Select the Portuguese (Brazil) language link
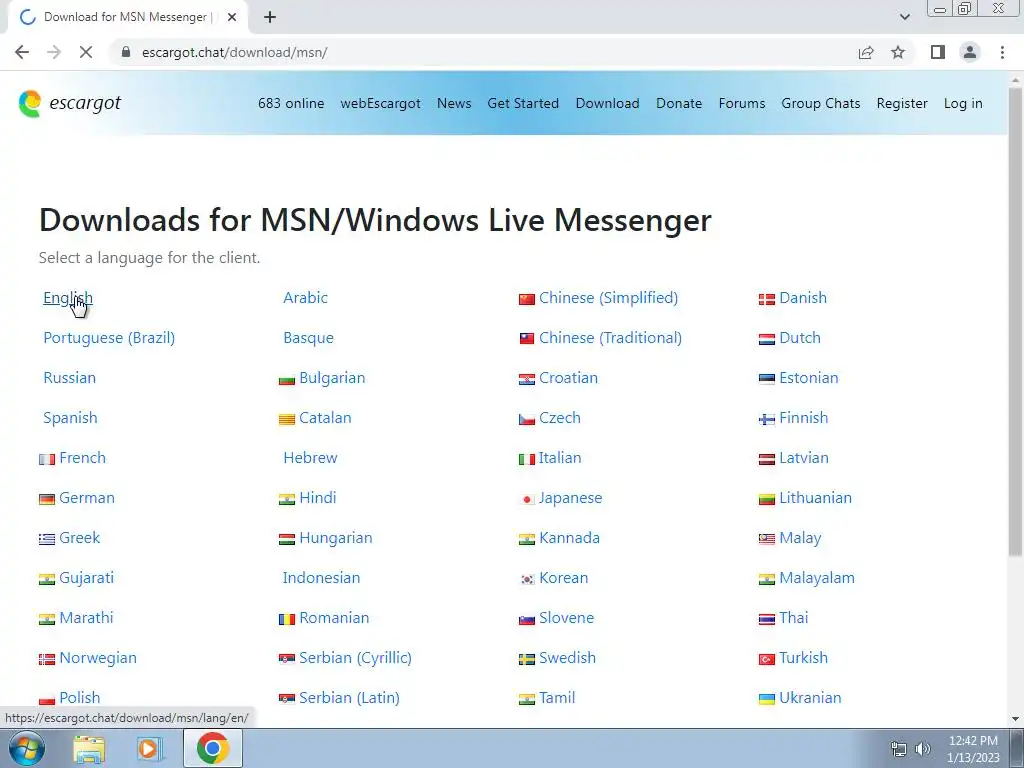Screen dimensions: 1024x768 pyautogui.click(x=109, y=338)
